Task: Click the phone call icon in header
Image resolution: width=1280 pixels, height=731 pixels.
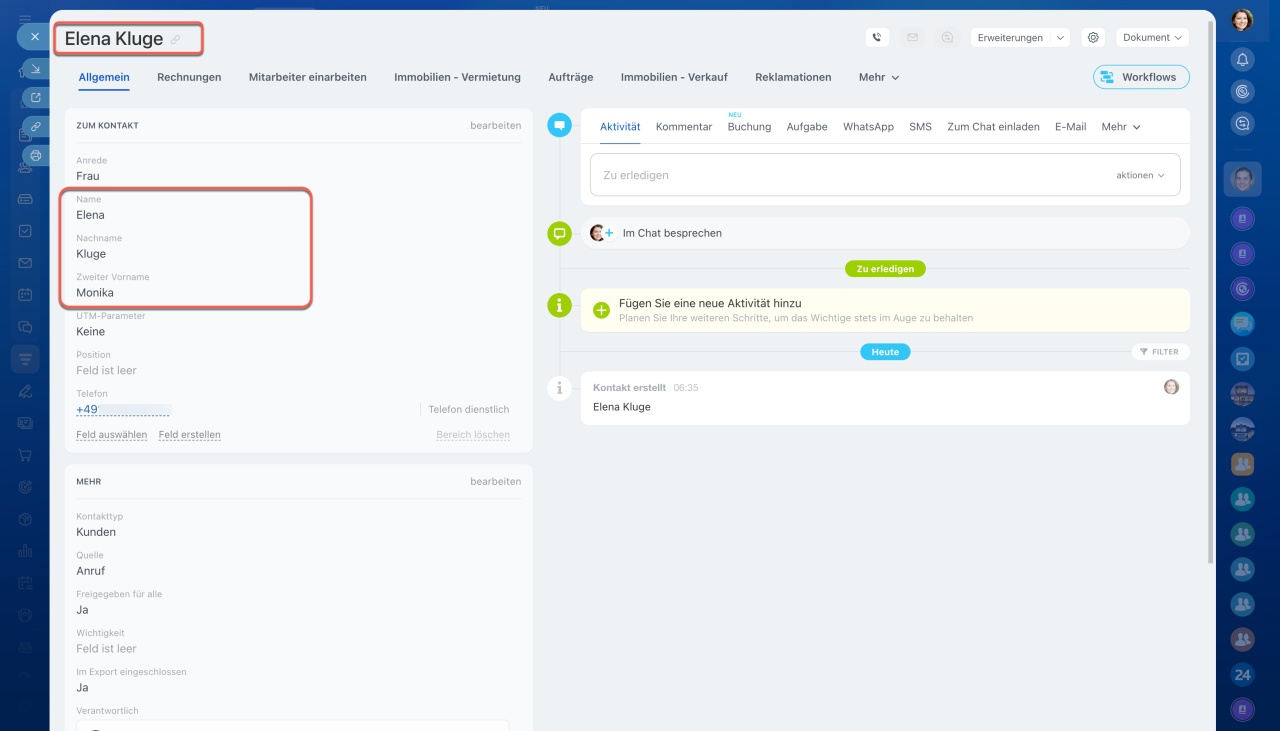Action: [877, 37]
